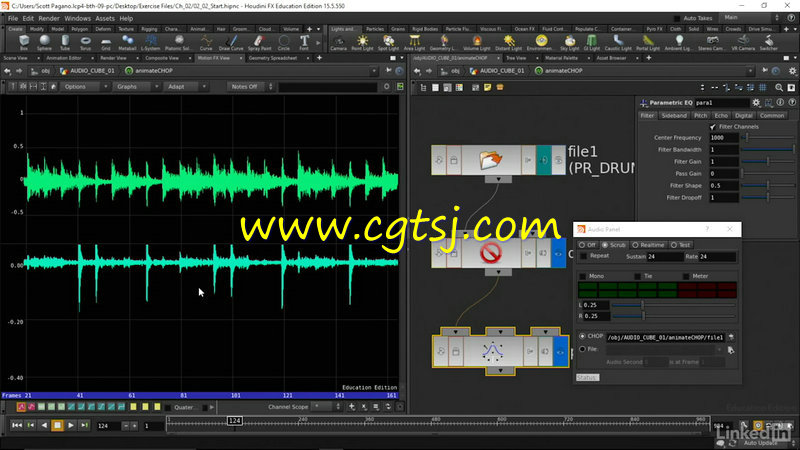Jump to first frame of timeline

[17, 425]
